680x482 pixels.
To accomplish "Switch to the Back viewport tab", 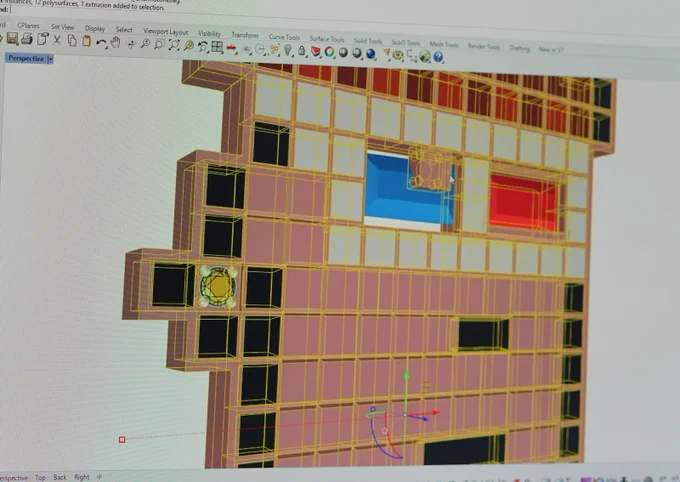I will [x=60, y=477].
